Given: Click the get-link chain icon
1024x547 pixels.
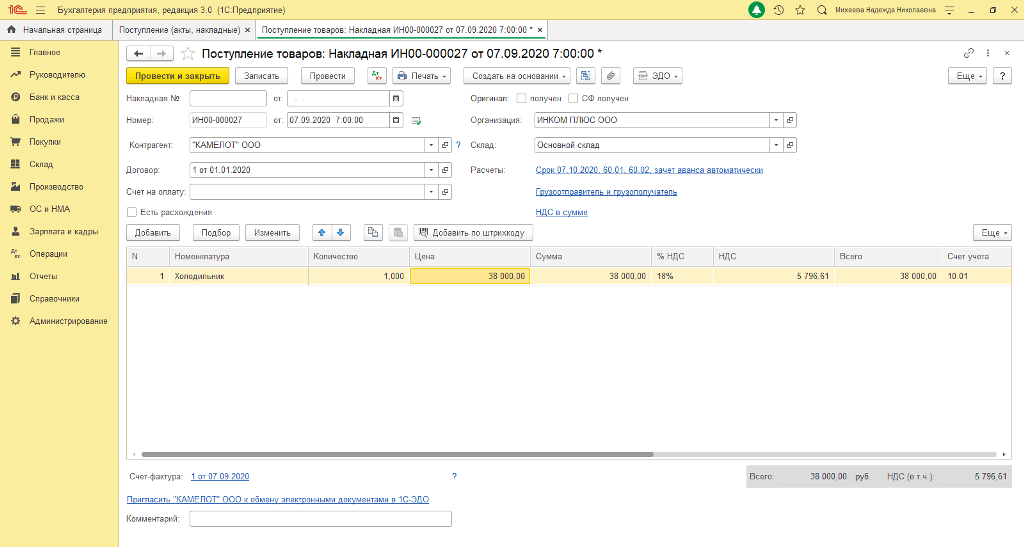Looking at the screenshot, I should click(x=968, y=53).
